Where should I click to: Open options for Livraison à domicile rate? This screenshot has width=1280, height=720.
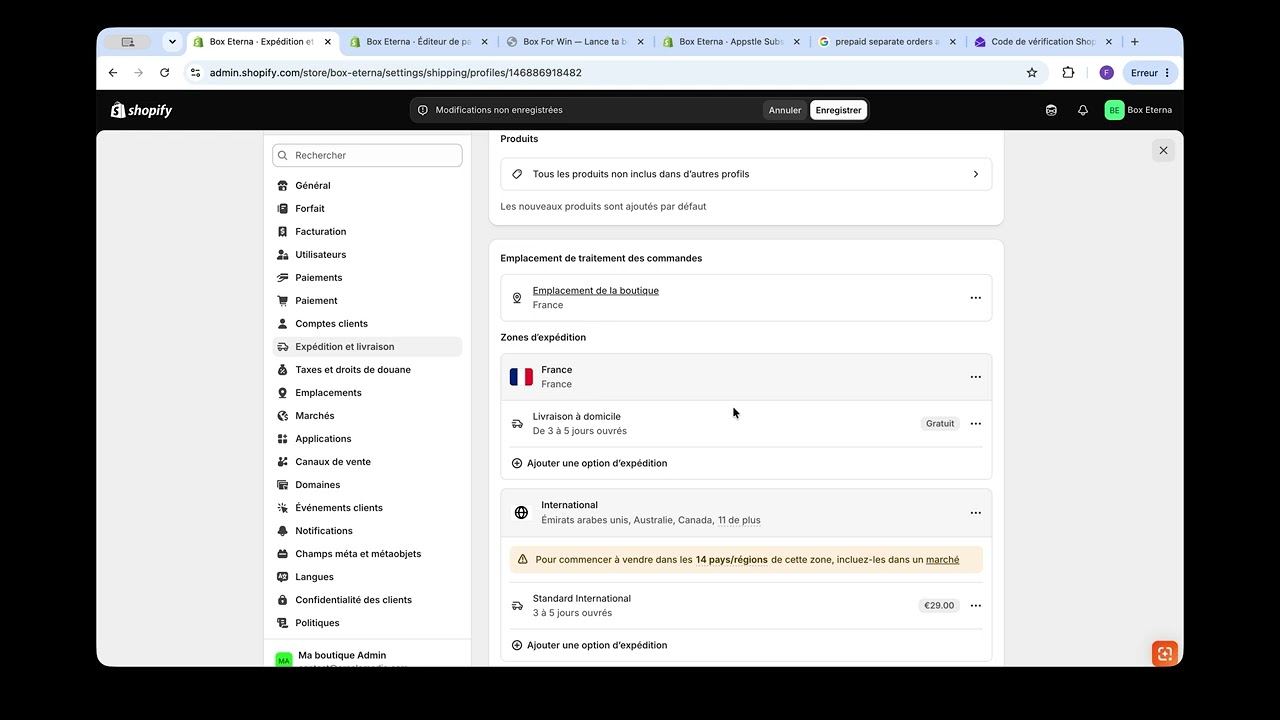(975, 424)
